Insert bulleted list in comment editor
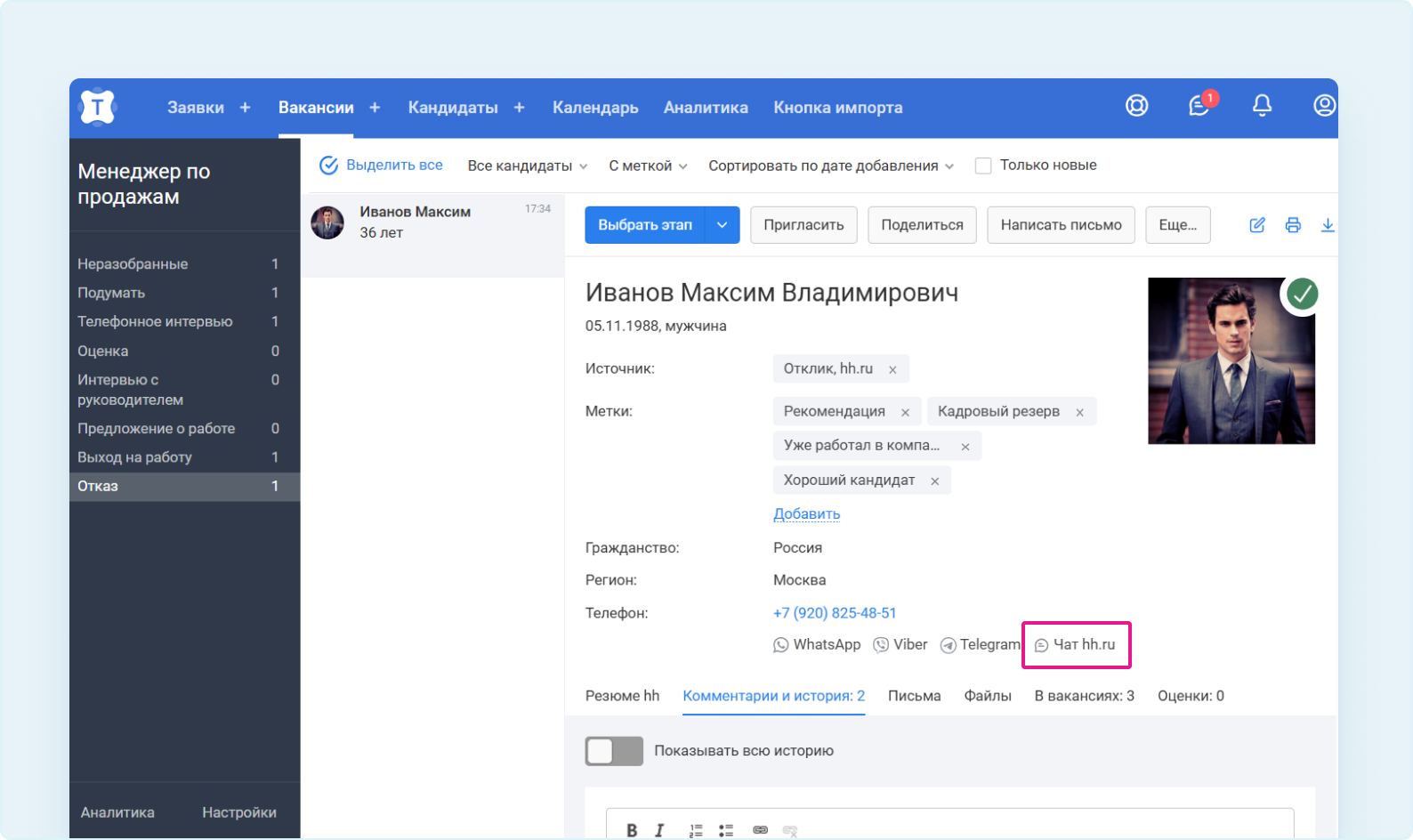Viewport: 1413px width, 840px height. [x=726, y=830]
